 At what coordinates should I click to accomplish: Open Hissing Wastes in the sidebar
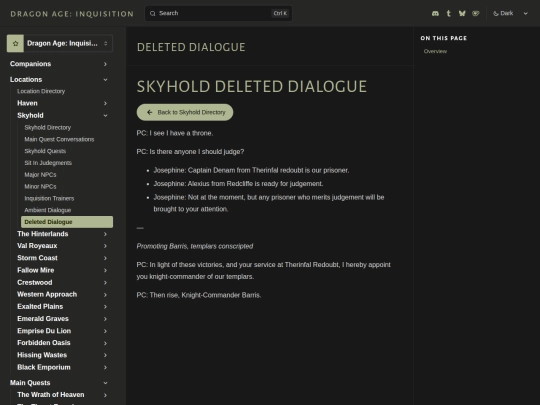click(x=42, y=355)
